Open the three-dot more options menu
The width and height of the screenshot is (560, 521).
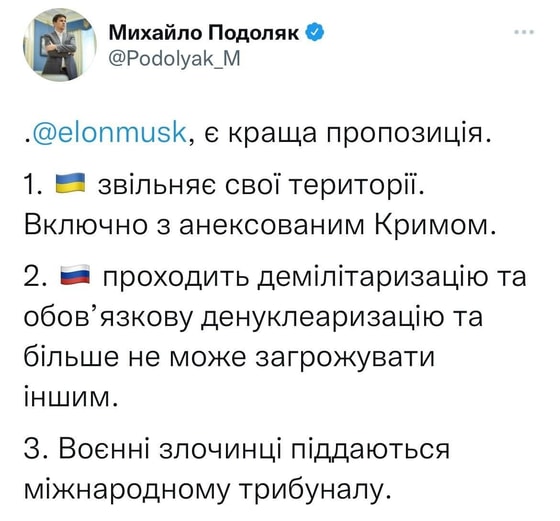pyautogui.click(x=524, y=32)
